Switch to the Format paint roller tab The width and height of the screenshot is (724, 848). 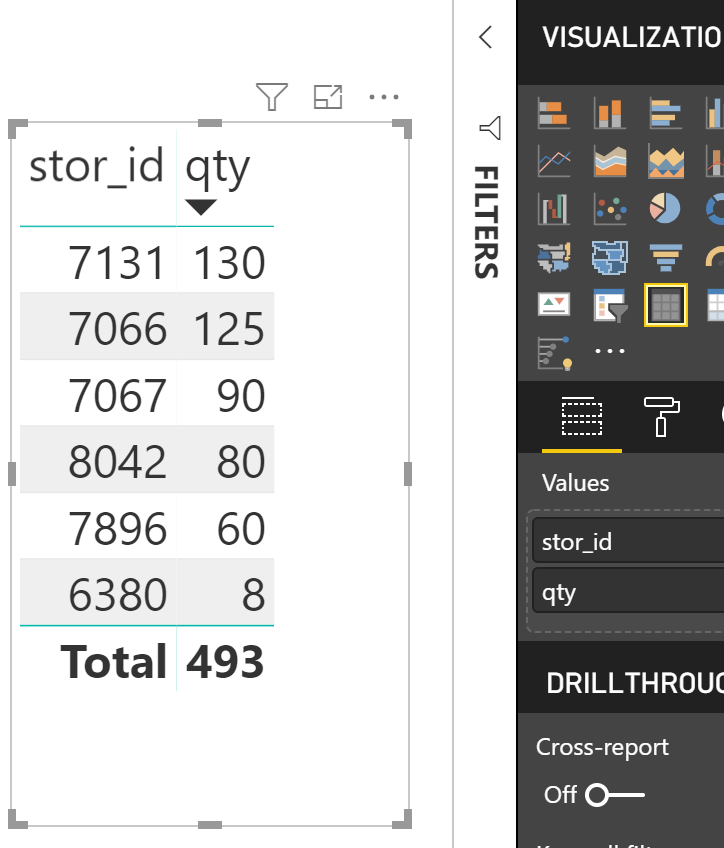coord(660,416)
